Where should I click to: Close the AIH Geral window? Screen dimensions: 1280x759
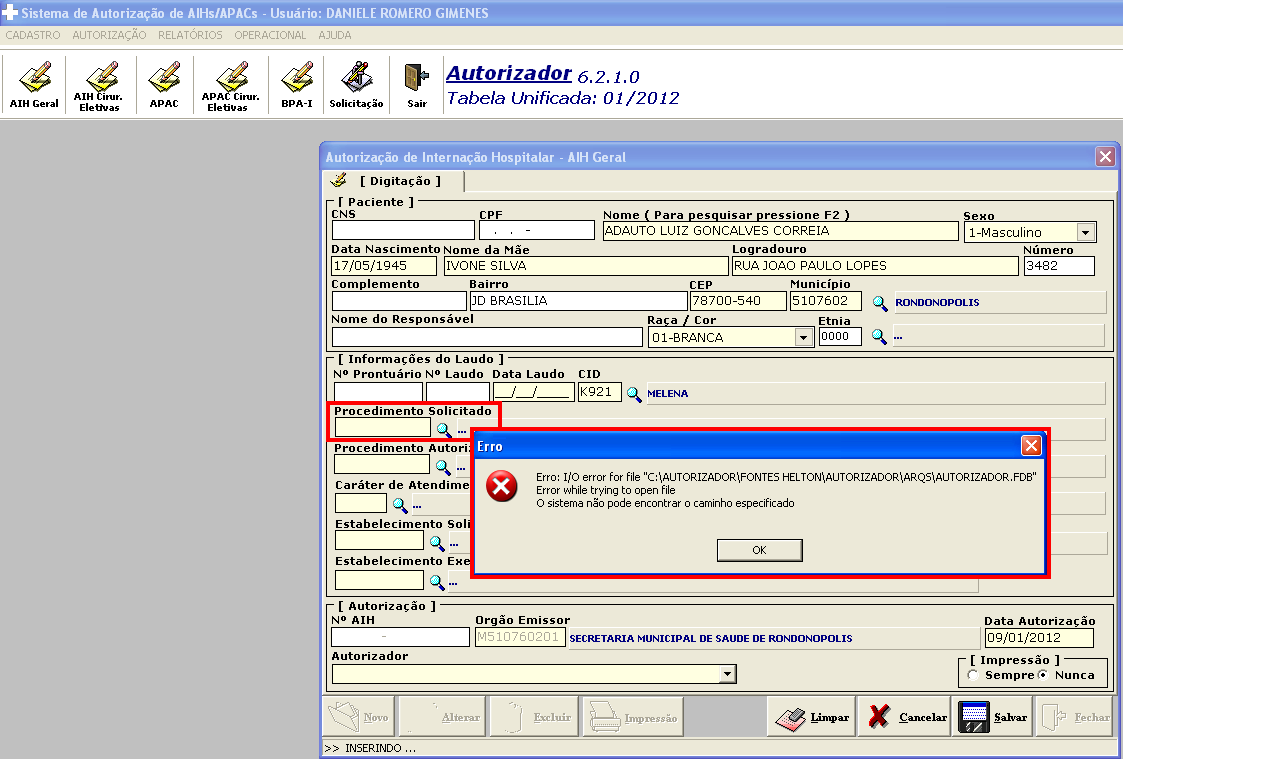(1105, 156)
